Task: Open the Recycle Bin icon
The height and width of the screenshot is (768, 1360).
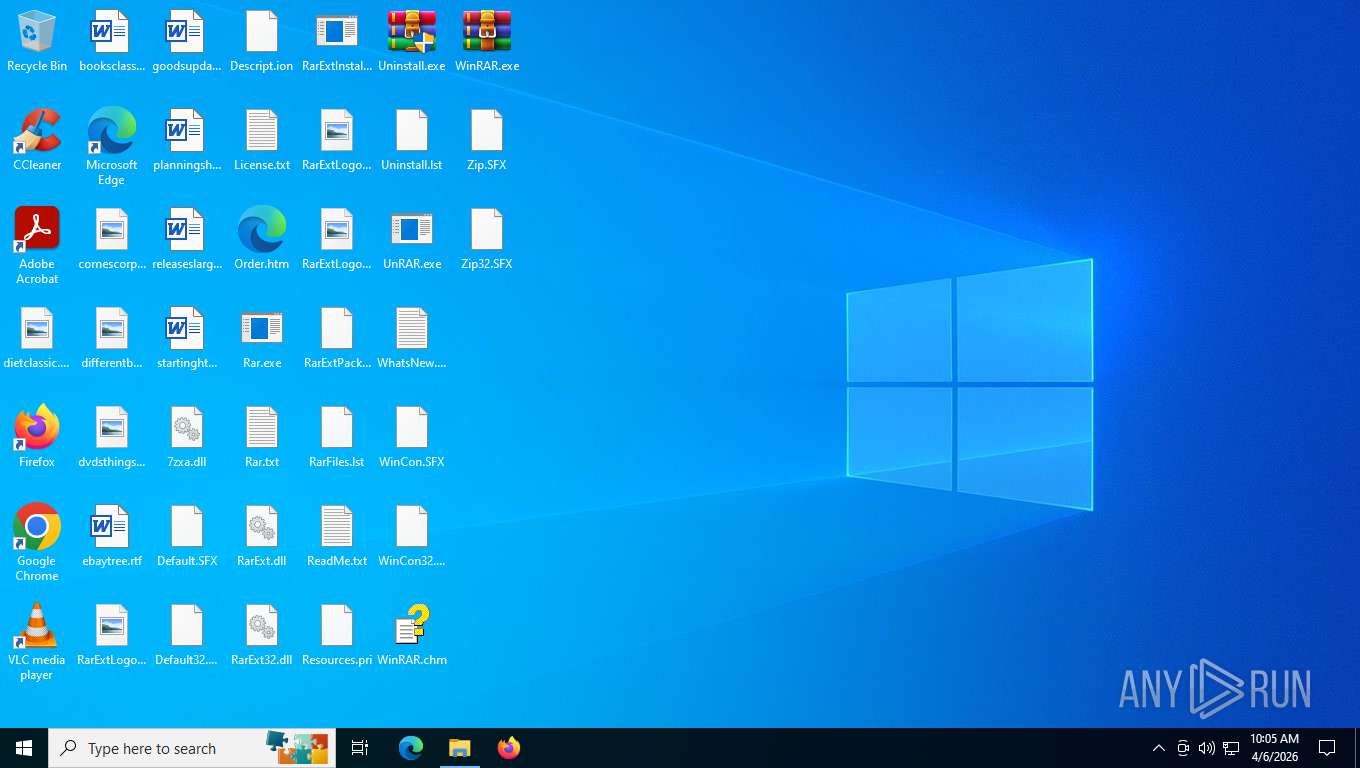Action: click(x=37, y=42)
